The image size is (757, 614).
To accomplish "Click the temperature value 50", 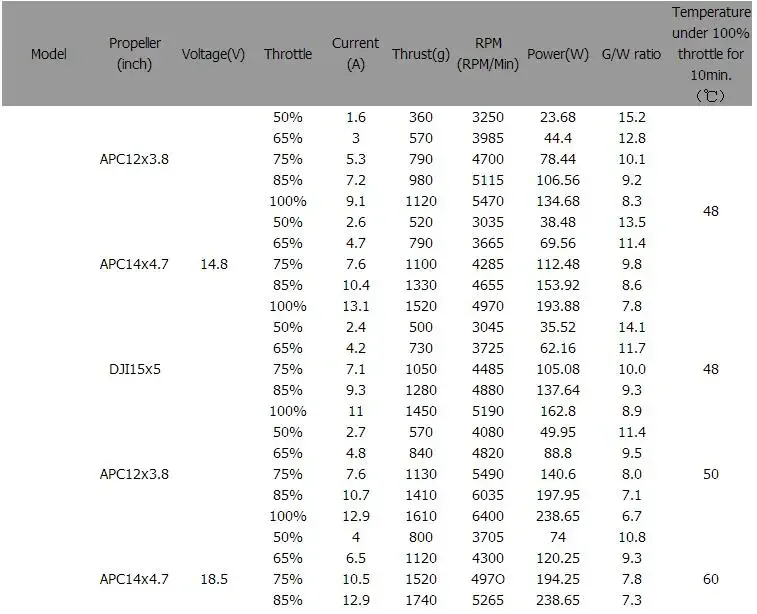I will (711, 474).
